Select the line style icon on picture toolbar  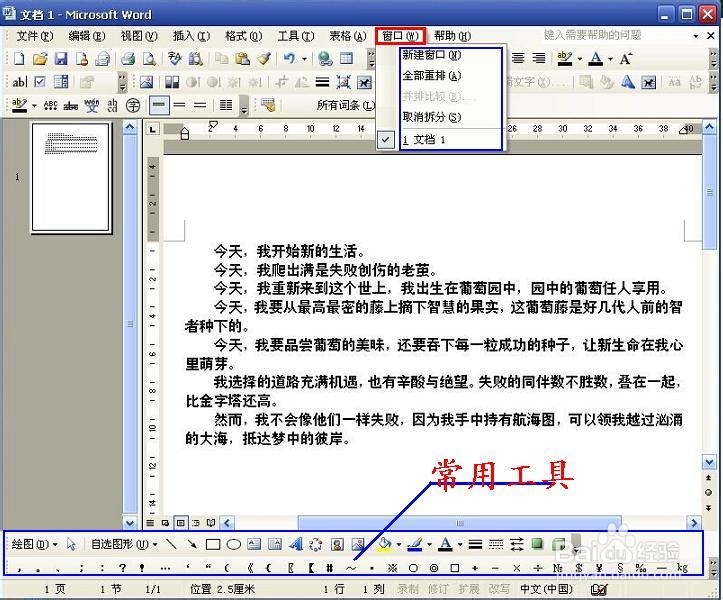(322, 83)
